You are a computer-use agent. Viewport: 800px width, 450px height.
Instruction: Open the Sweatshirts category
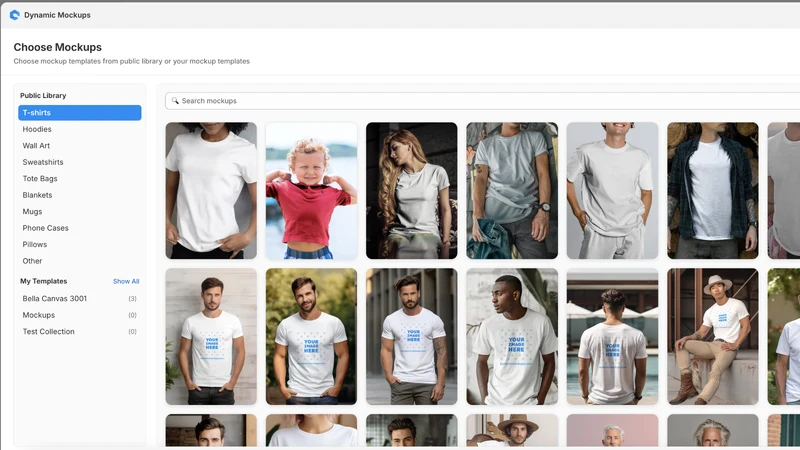tap(80, 162)
